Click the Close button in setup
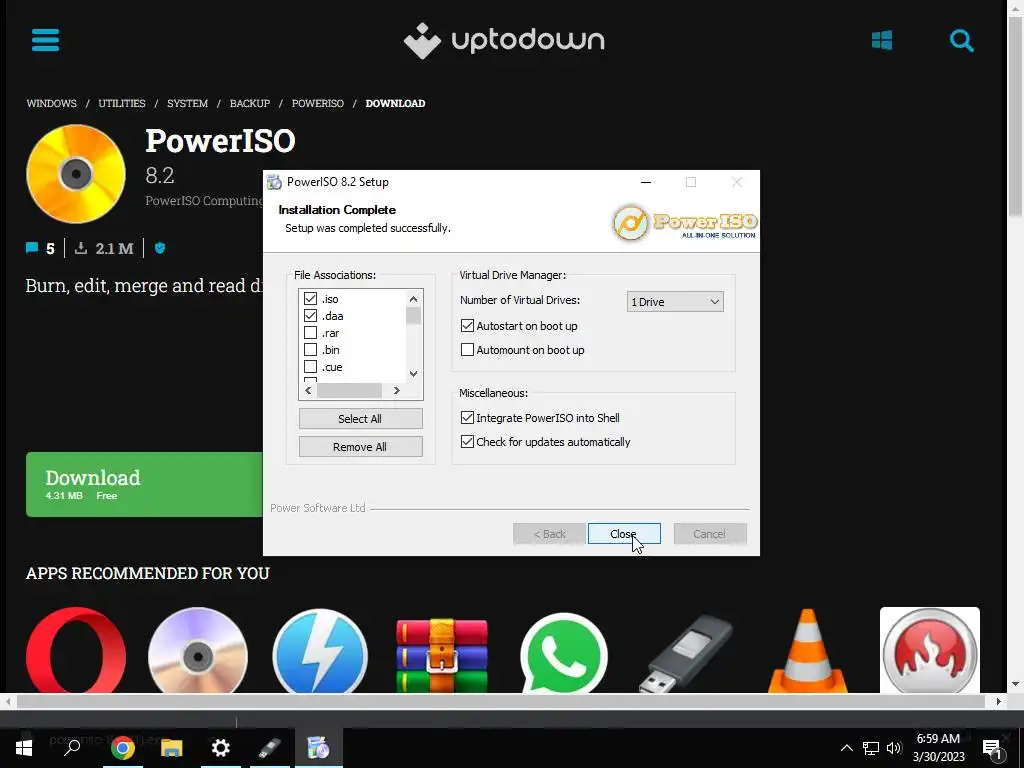1024x768 pixels. (x=624, y=534)
